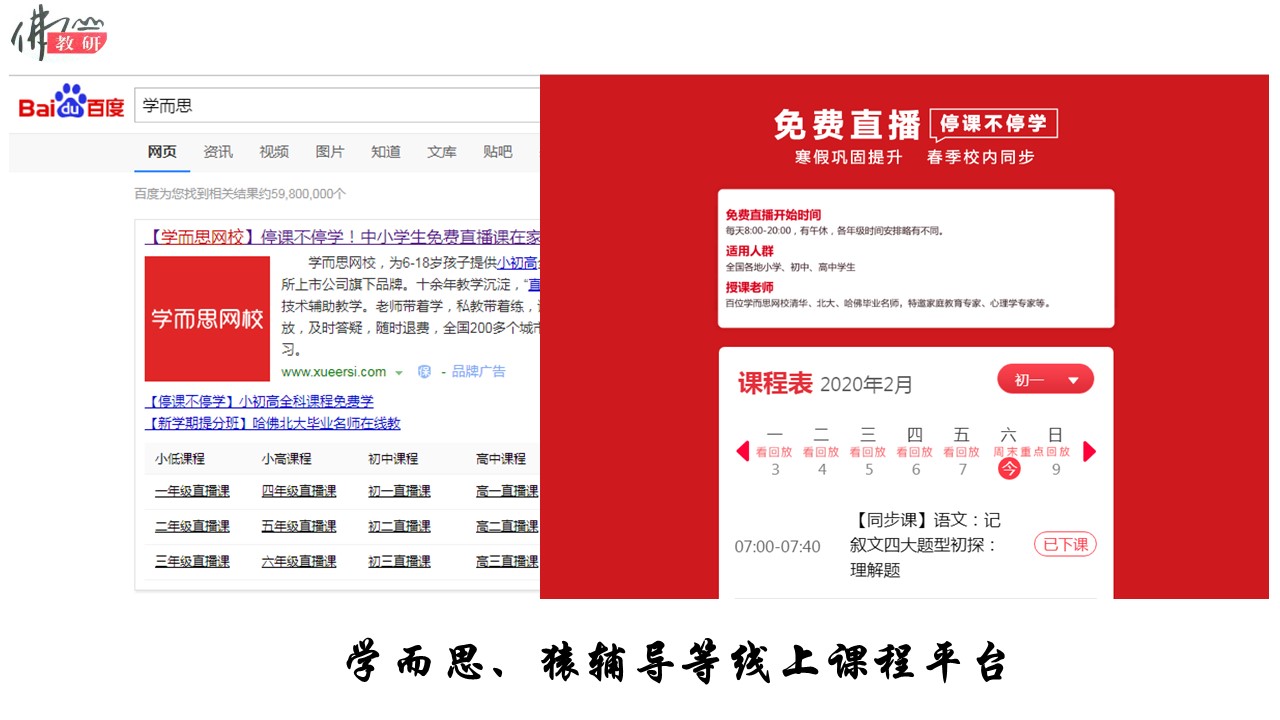Viewport: 1280px width, 720px height.
Task: Open the 四年级直播课 link
Action: tap(299, 491)
